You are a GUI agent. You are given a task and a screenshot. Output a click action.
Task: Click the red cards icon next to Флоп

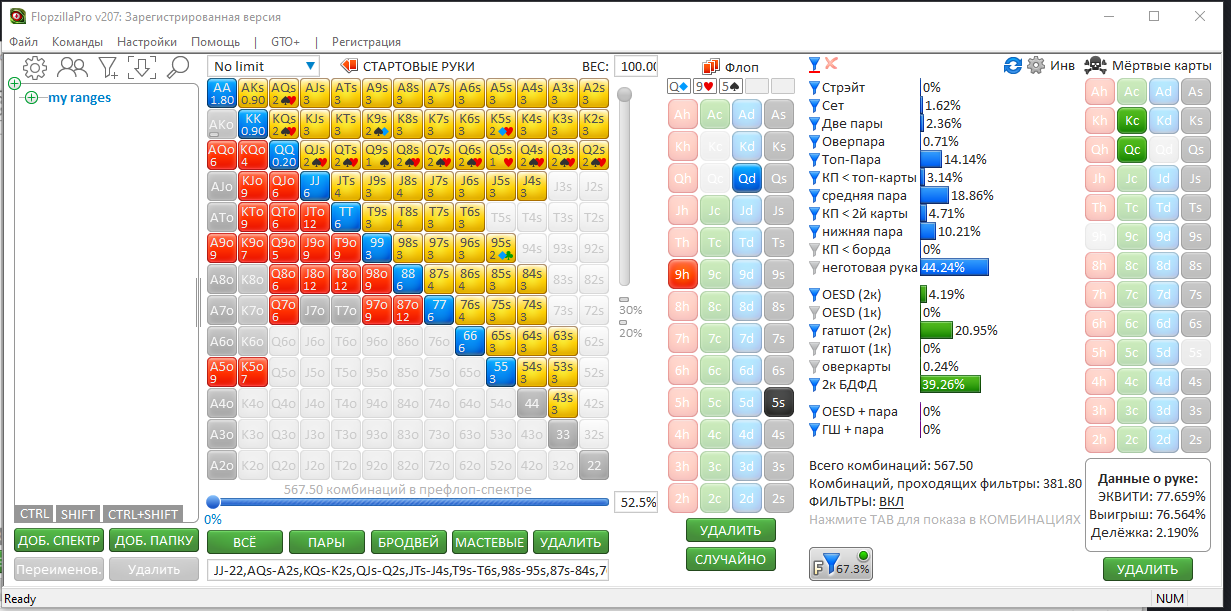(711, 66)
